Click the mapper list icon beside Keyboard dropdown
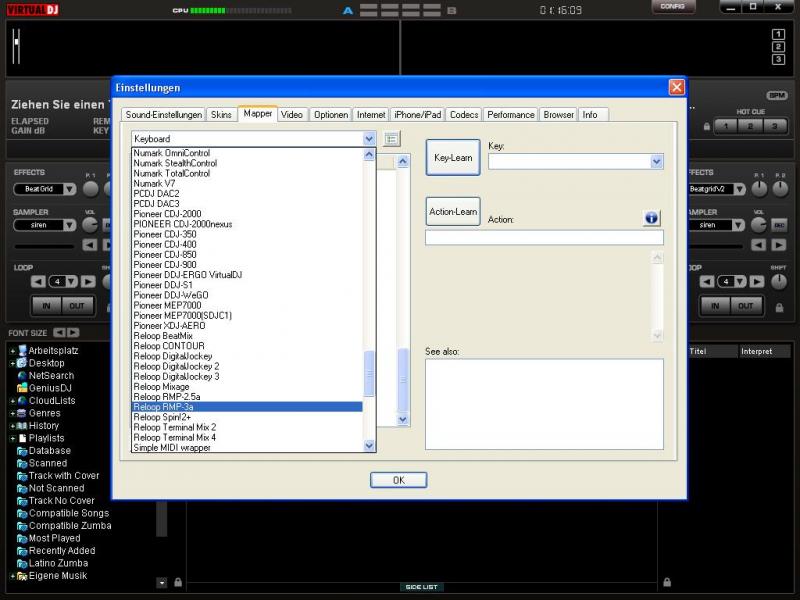This screenshot has width=800, height=600. (392, 139)
